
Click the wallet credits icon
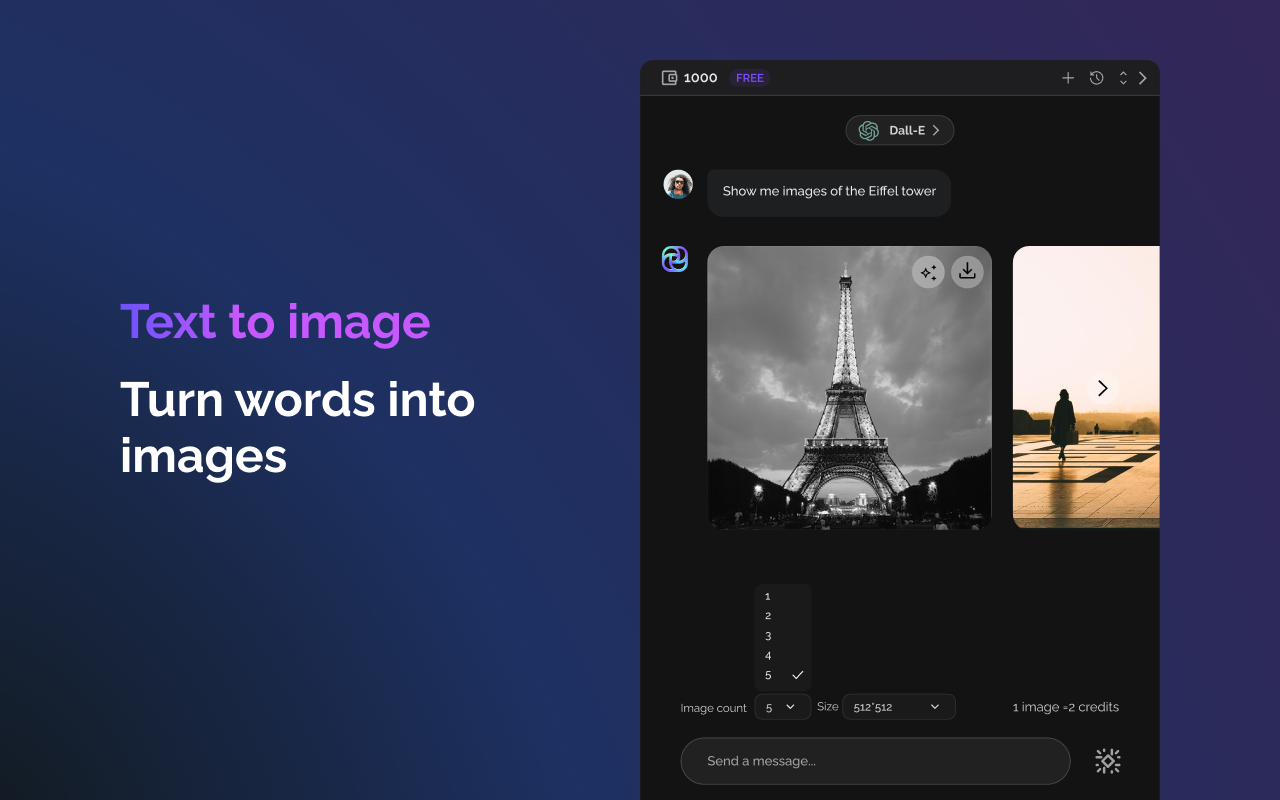click(669, 77)
